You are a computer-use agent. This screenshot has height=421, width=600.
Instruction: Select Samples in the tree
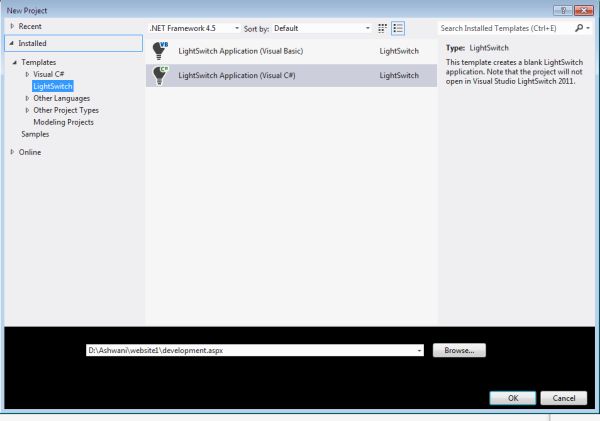click(35, 134)
